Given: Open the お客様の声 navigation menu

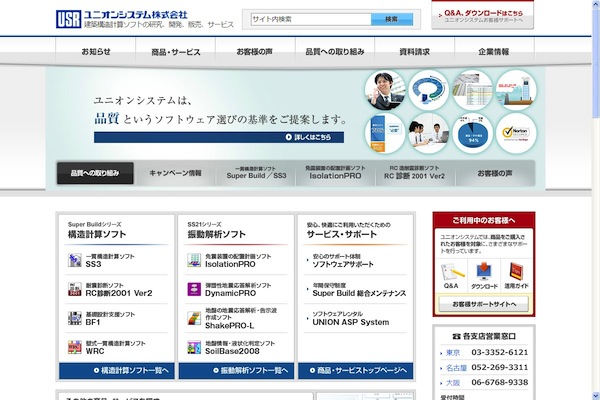Looking at the screenshot, I should tap(255, 52).
